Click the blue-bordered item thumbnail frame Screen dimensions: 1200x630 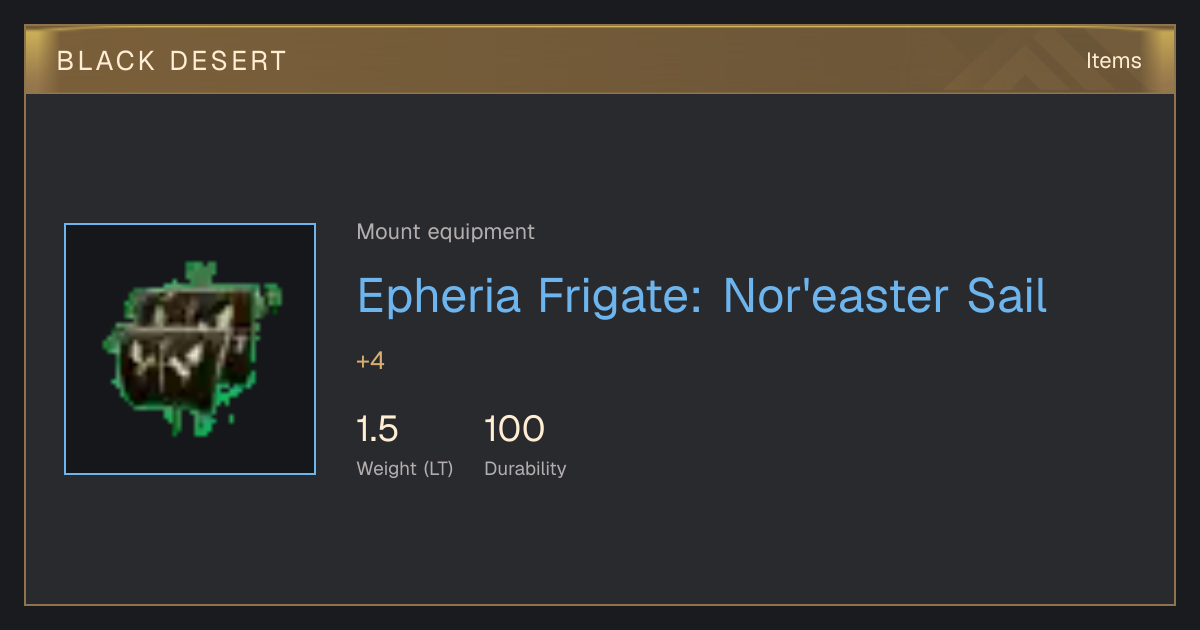190,349
